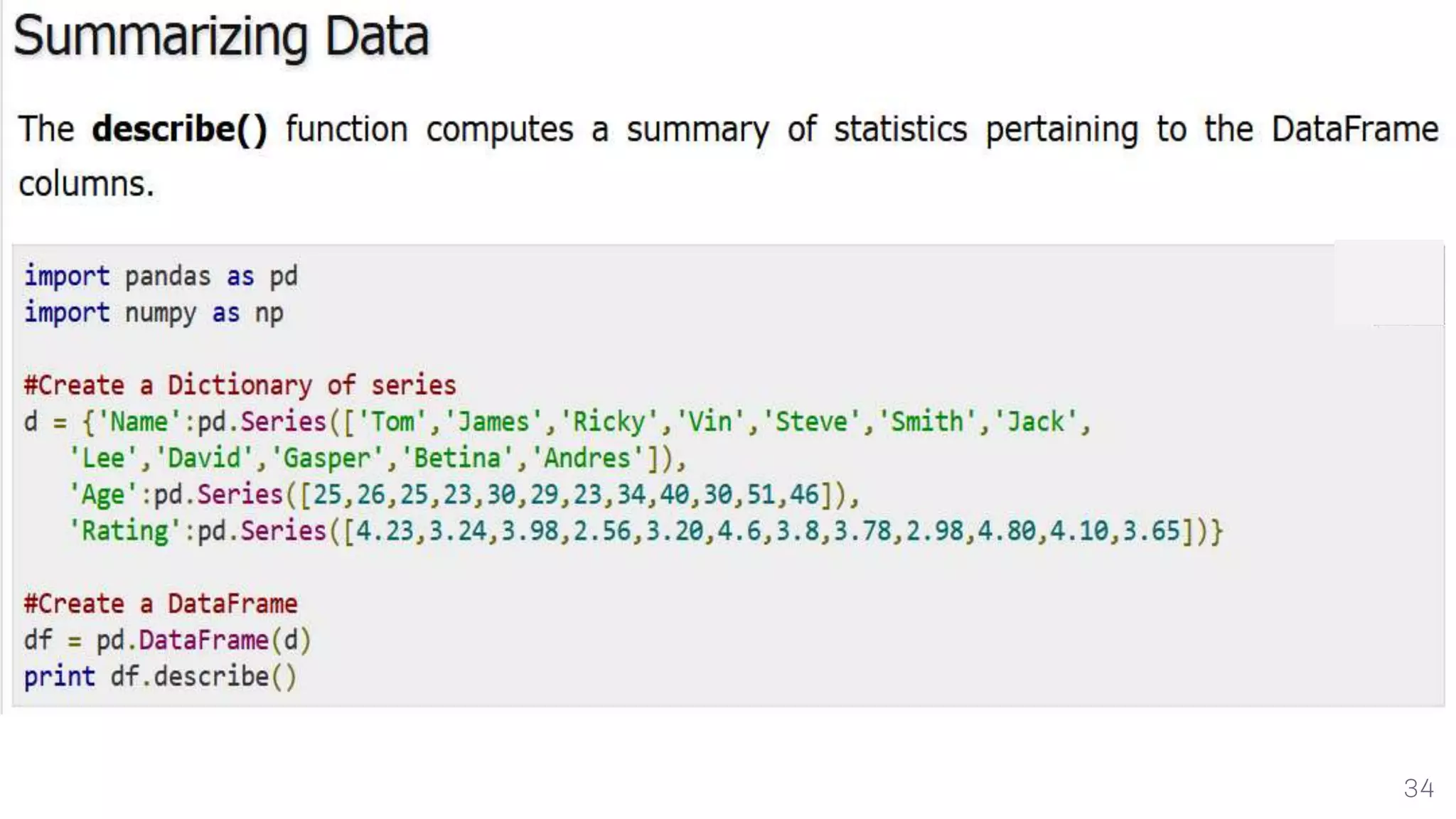This screenshot has height=819, width=1456.
Task: Click the '#Create a DataFrame' comment
Action: pyautogui.click(x=161, y=604)
